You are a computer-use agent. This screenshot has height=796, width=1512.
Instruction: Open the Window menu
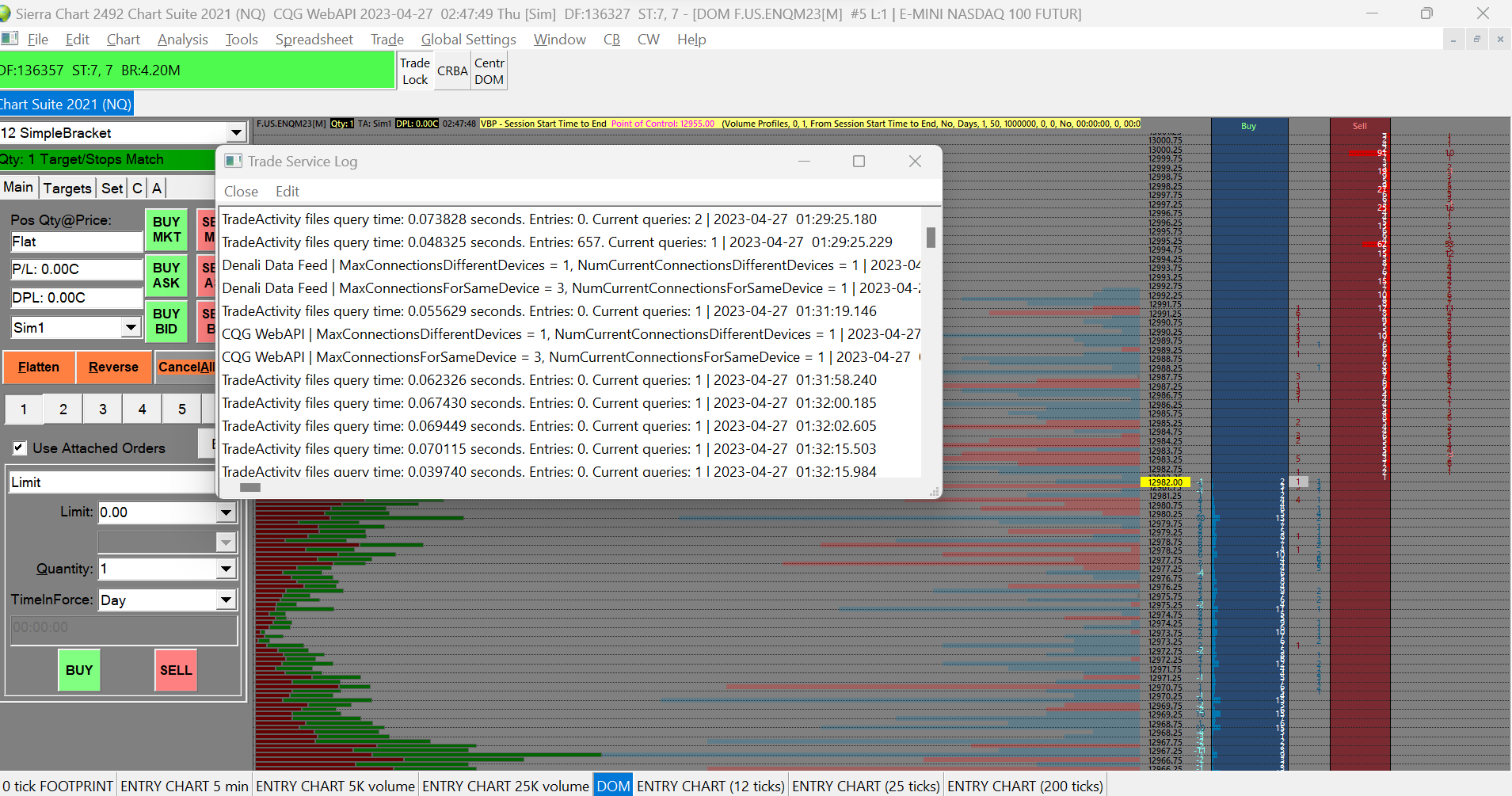[559, 40]
